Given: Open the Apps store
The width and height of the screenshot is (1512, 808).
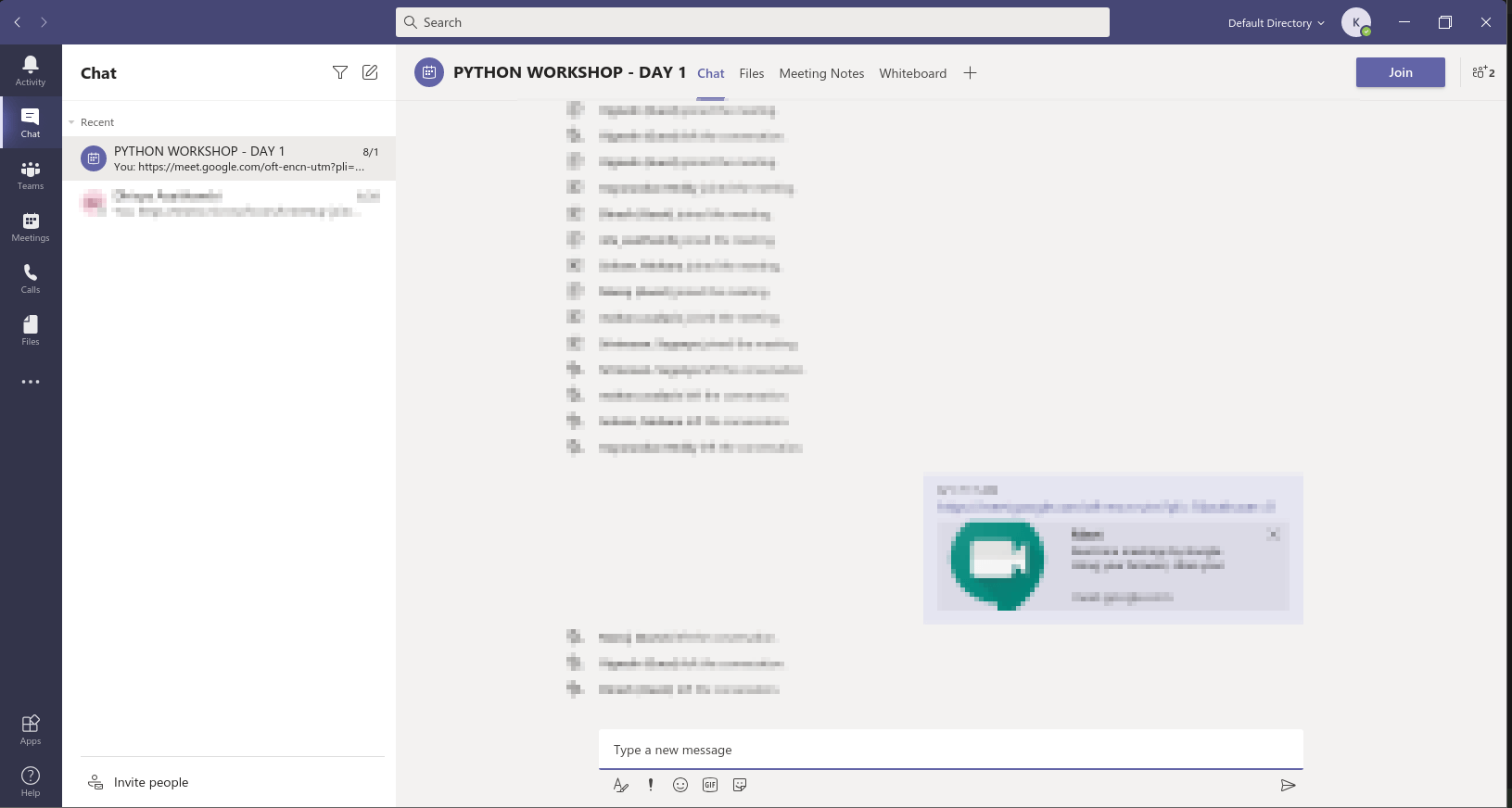Looking at the screenshot, I should tap(31, 729).
